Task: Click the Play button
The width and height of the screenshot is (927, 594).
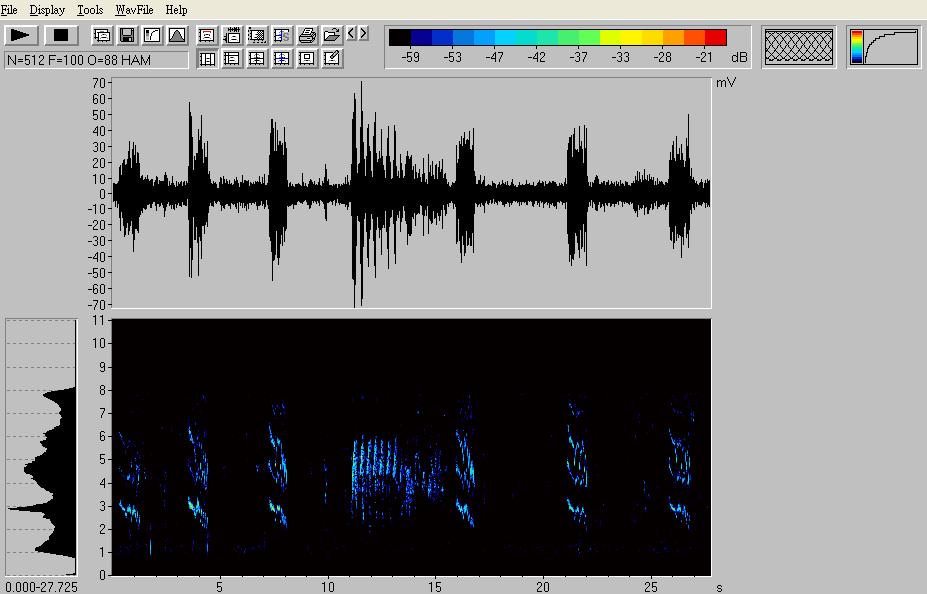Action: click(x=21, y=35)
